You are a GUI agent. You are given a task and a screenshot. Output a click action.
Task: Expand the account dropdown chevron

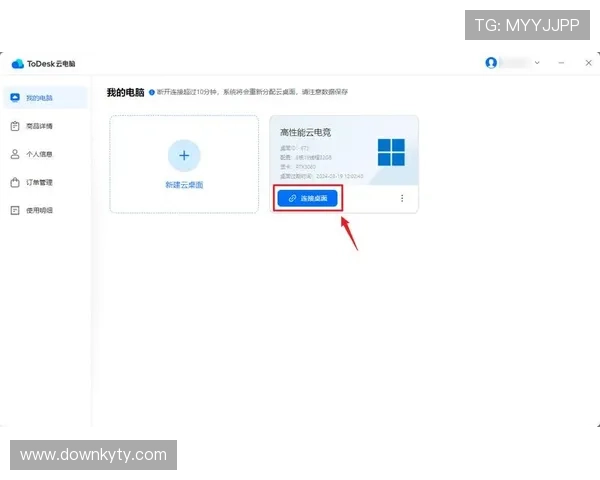click(537, 62)
